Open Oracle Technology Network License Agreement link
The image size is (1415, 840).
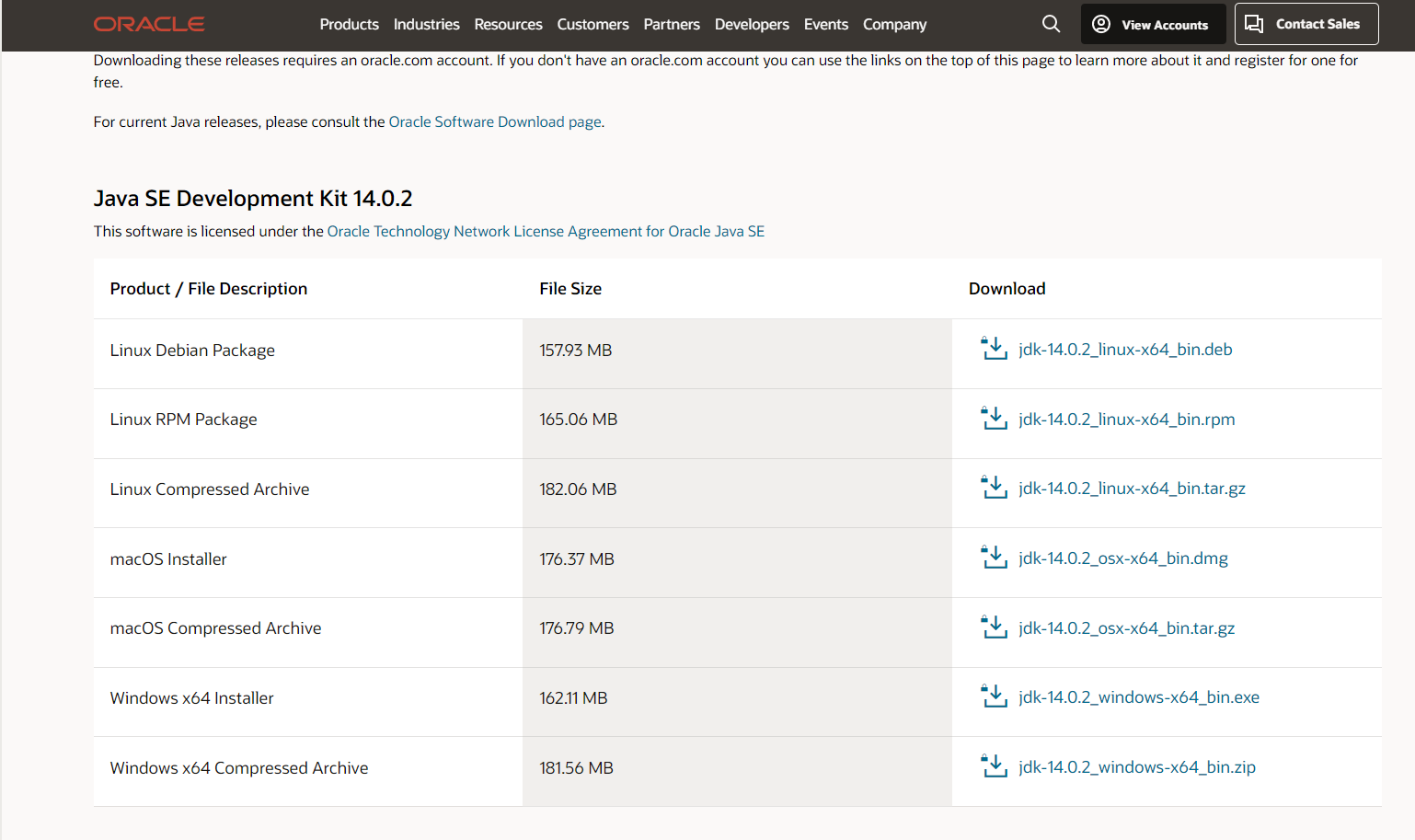[x=546, y=231]
